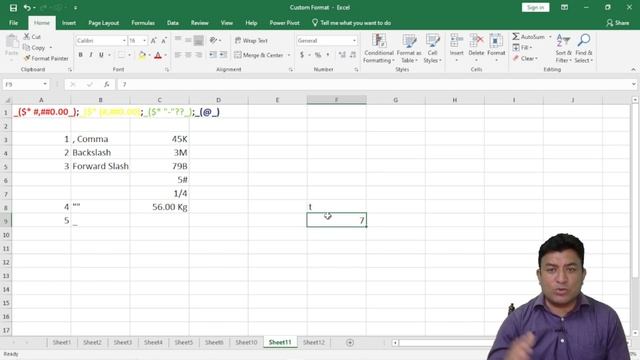Open the File tab
Viewport: 640px width, 360px height.
13,23
